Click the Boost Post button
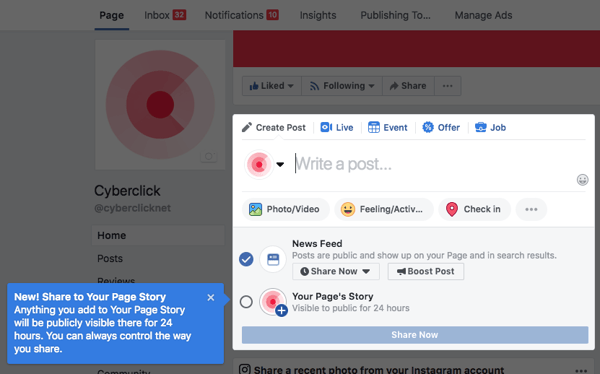 426,271
